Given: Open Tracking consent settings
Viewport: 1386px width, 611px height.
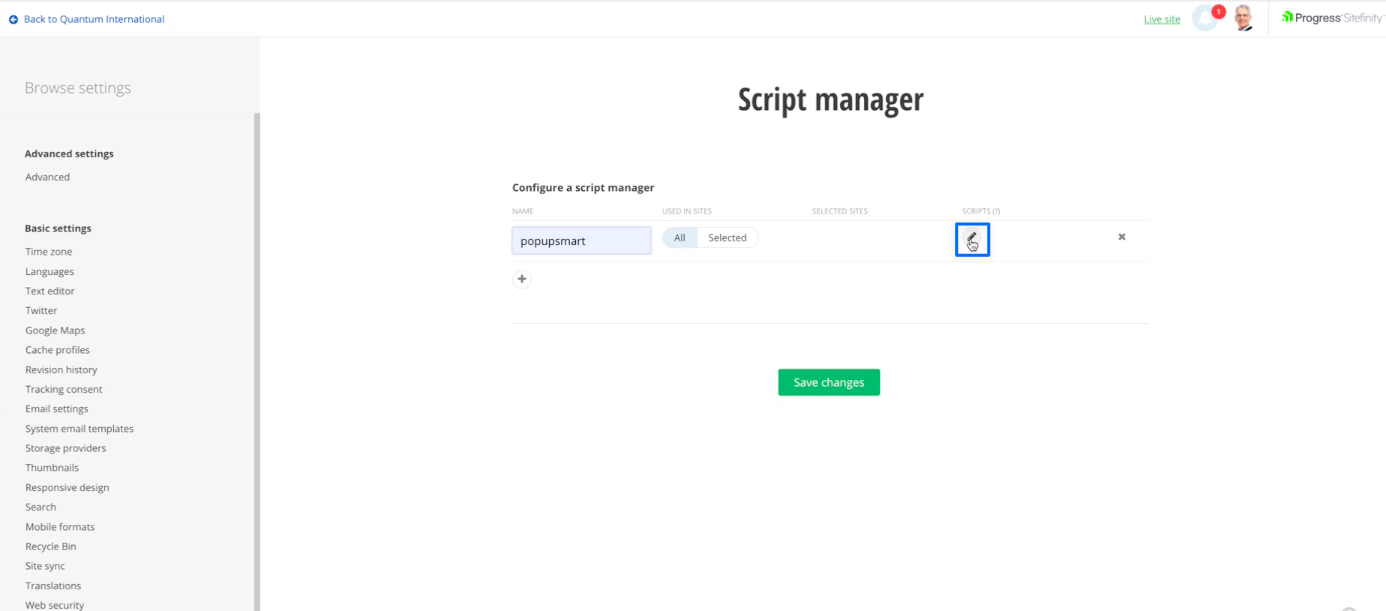Looking at the screenshot, I should [x=64, y=389].
